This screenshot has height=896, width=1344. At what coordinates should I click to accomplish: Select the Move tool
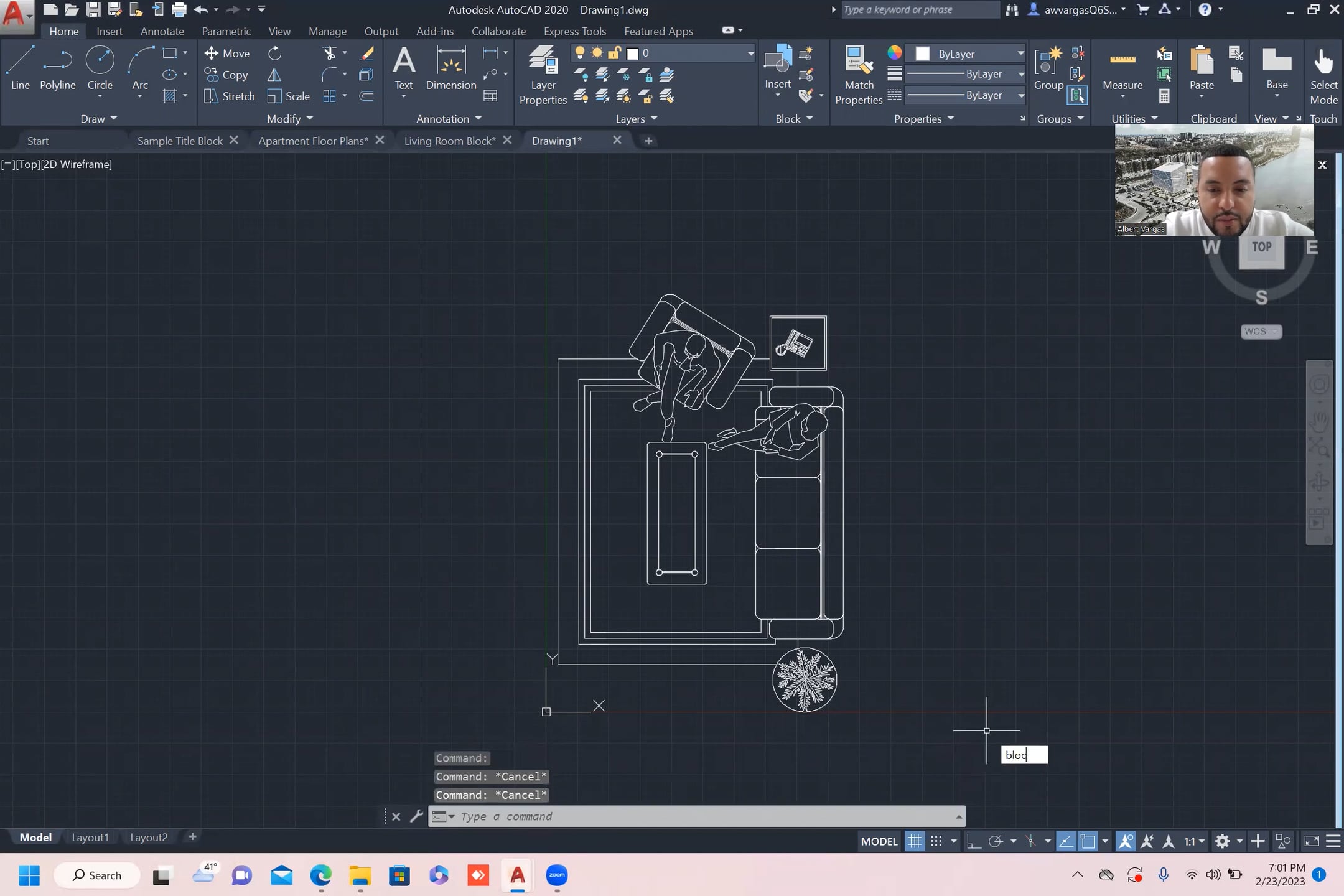pyautogui.click(x=227, y=53)
